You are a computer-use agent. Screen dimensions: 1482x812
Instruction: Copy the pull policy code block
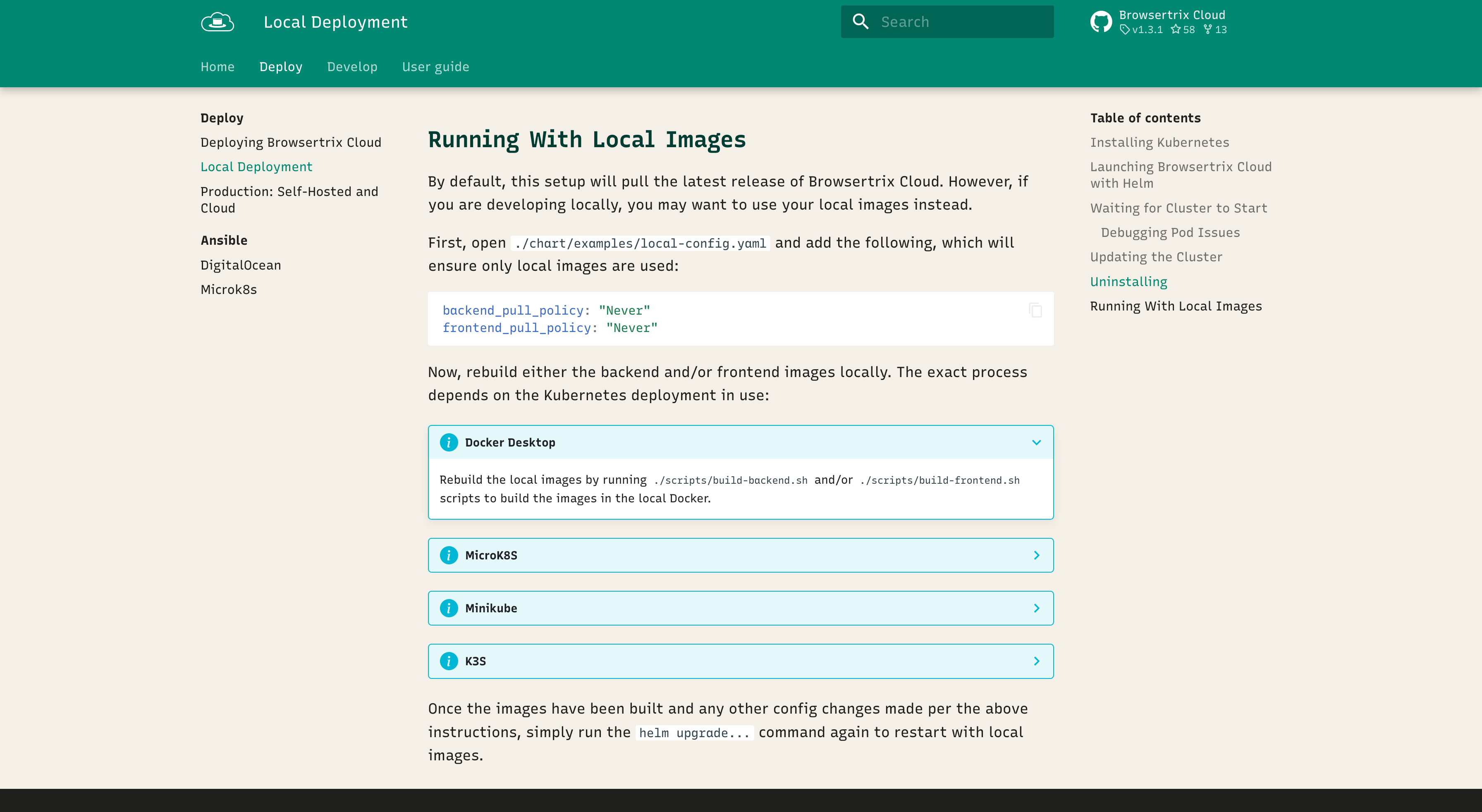1035,310
